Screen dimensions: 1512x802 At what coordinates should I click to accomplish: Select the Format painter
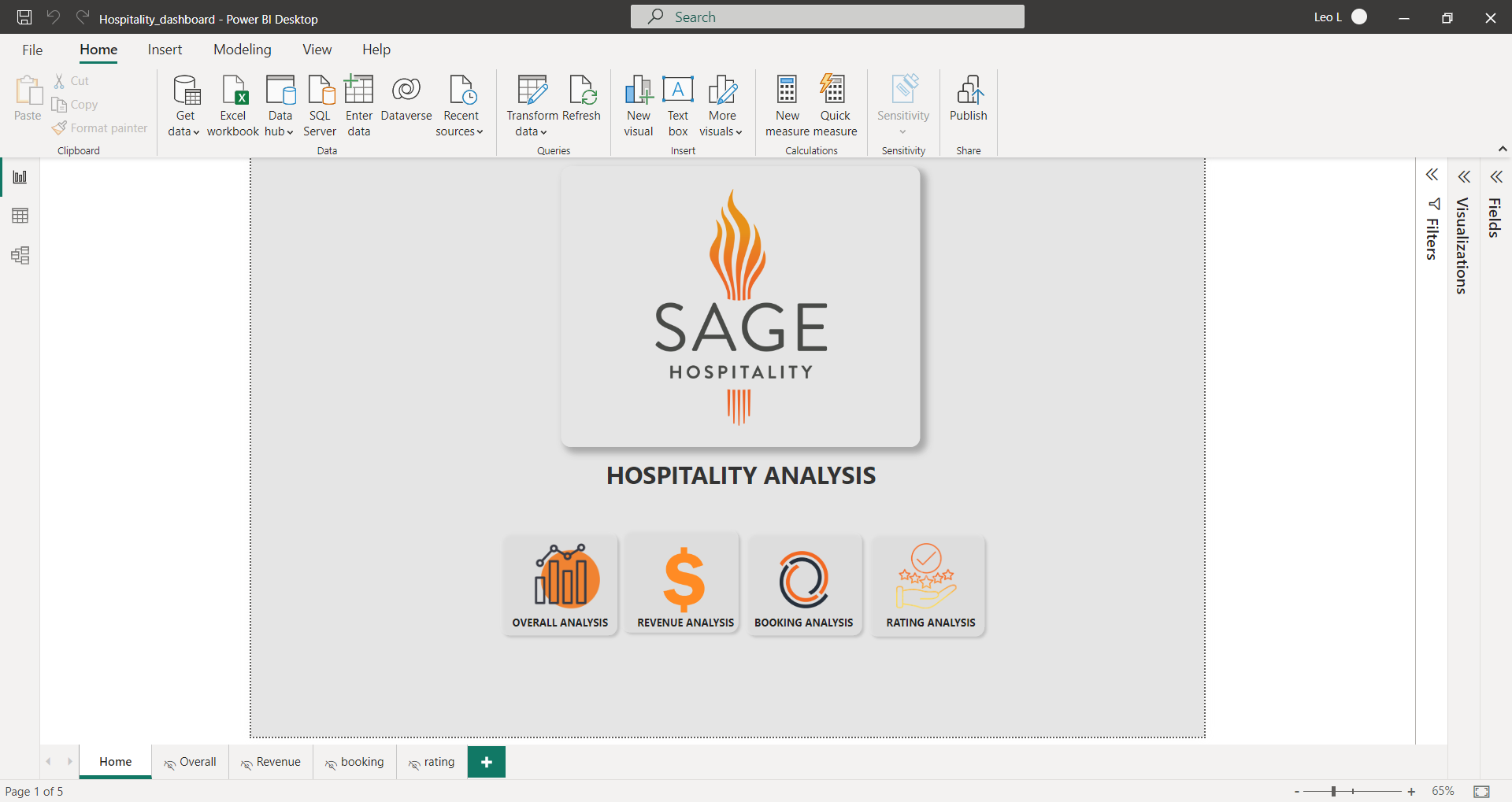100,128
